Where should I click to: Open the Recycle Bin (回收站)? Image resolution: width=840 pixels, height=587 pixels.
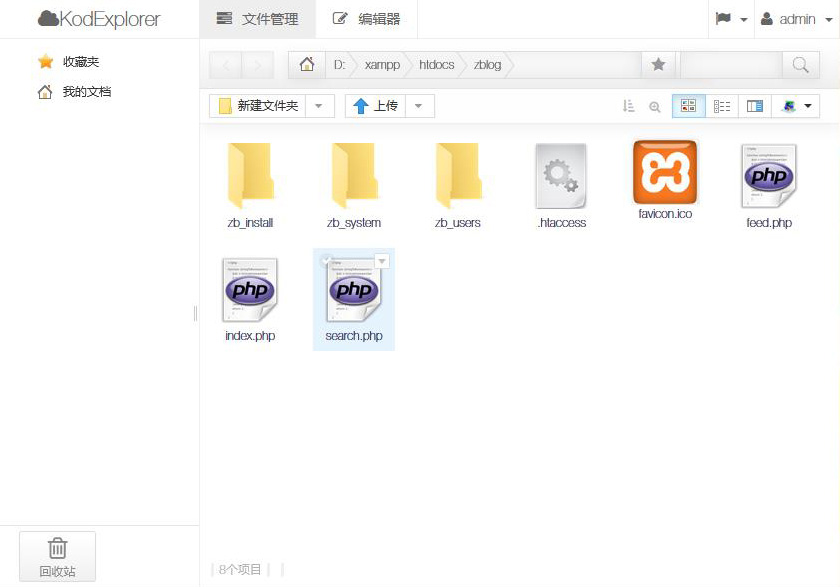(x=57, y=556)
